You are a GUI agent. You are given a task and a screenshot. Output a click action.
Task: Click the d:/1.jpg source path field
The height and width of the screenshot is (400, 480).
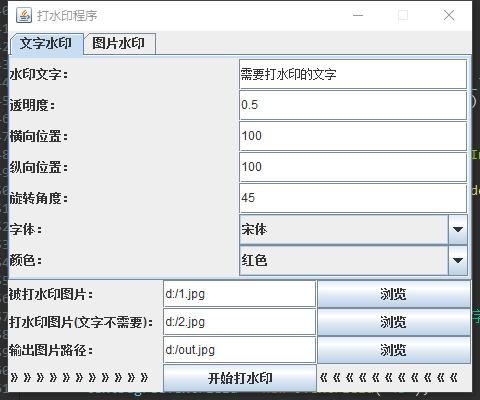click(x=239, y=294)
